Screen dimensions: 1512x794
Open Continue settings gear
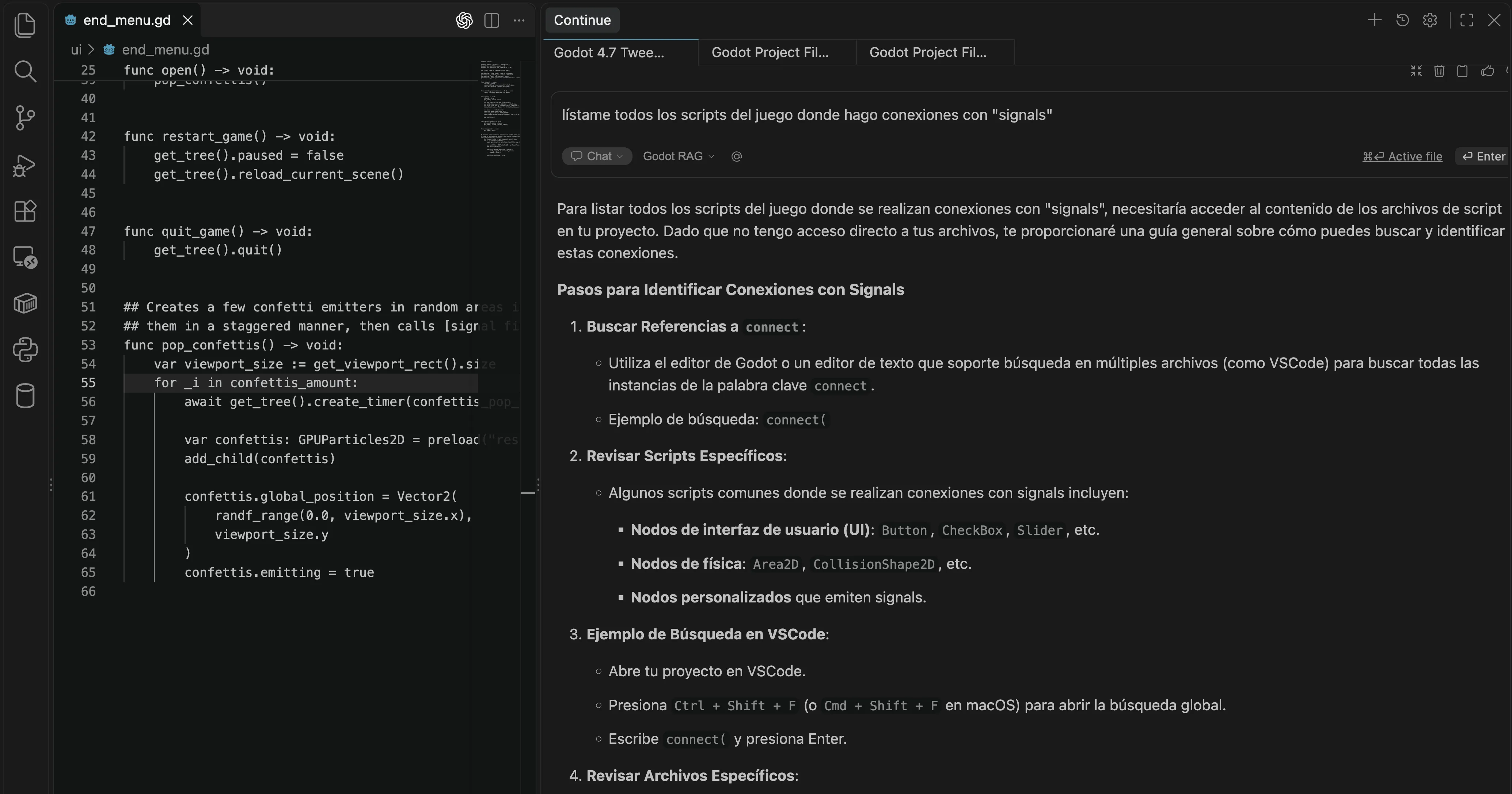pyautogui.click(x=1430, y=20)
